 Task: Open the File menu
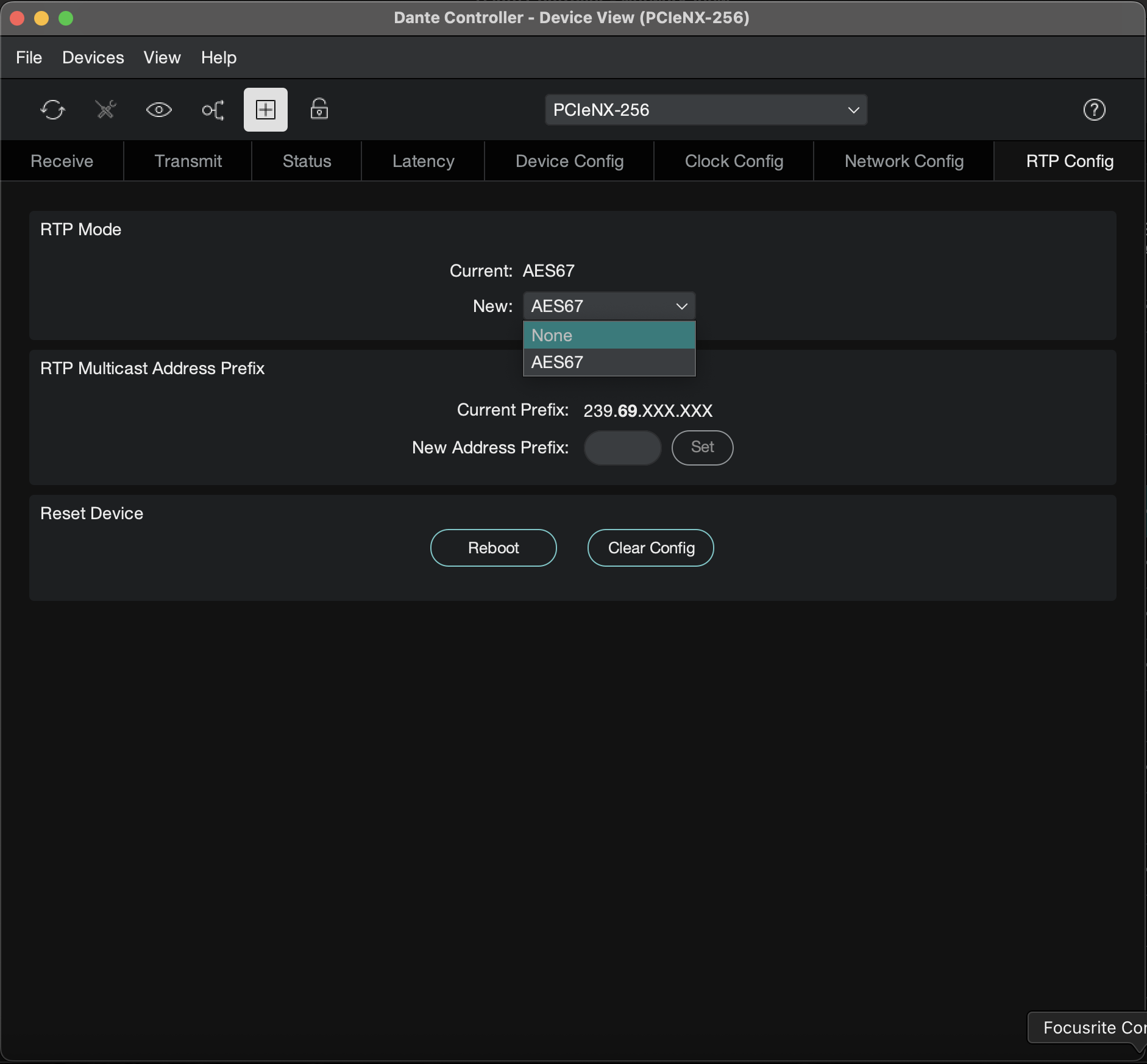coord(29,57)
